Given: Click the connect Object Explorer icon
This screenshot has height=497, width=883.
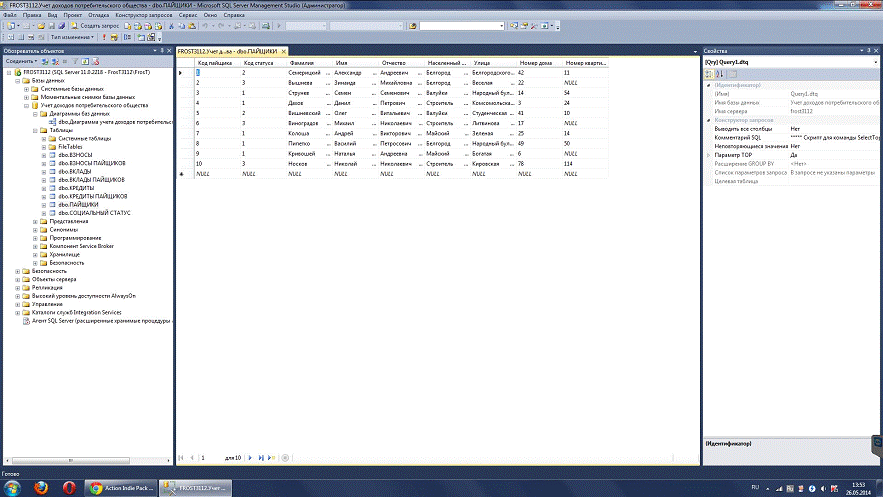Looking at the screenshot, I should (45, 61).
